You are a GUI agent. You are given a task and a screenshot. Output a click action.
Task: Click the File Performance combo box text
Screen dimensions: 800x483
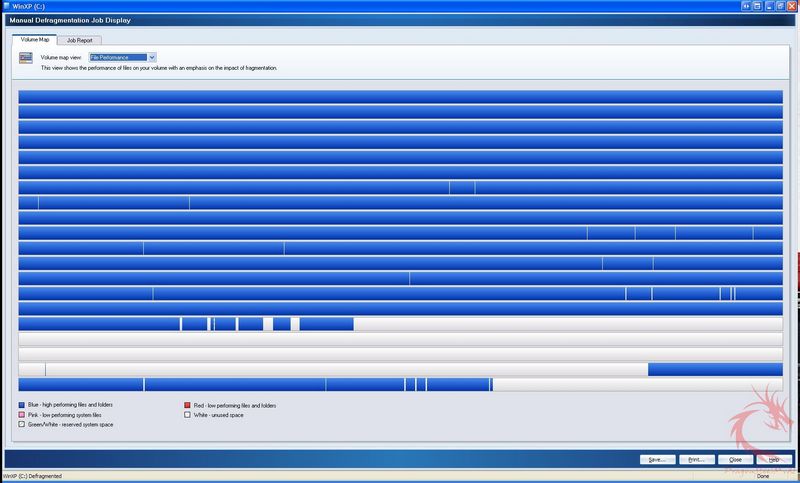point(117,58)
